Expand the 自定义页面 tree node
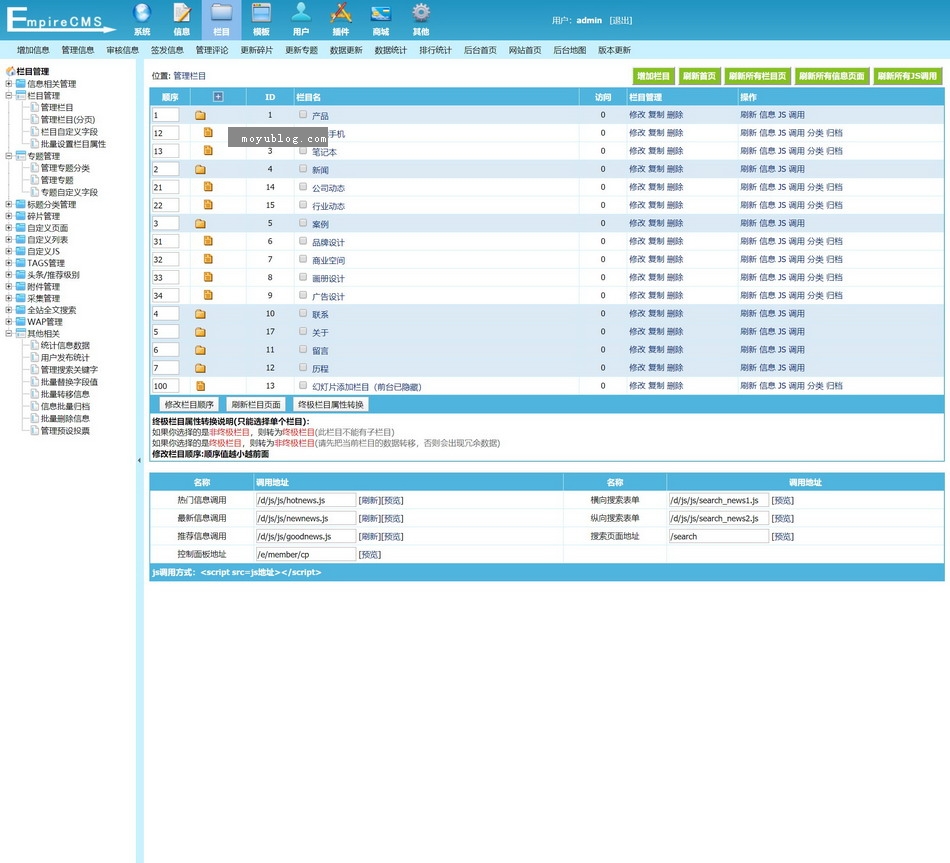 click(8, 228)
